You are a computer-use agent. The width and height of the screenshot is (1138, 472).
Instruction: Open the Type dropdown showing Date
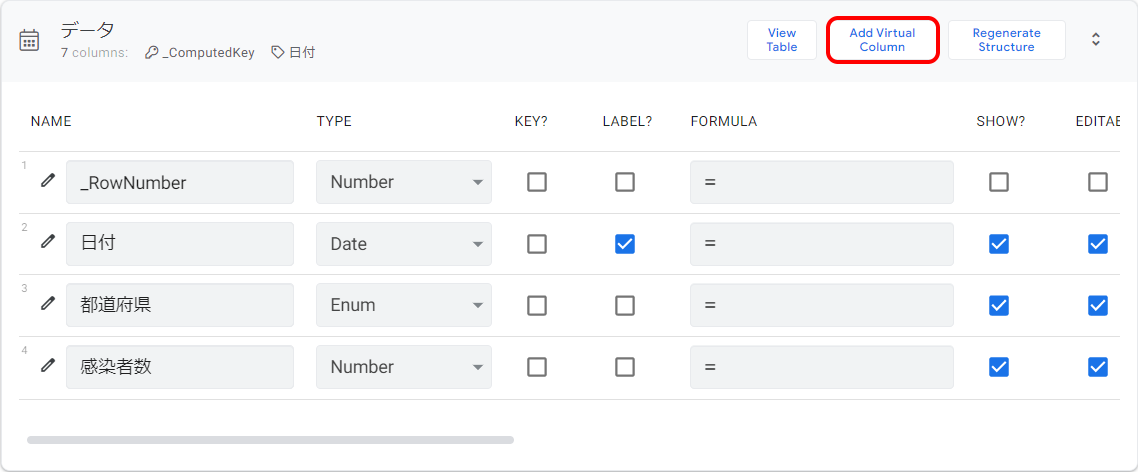click(404, 244)
